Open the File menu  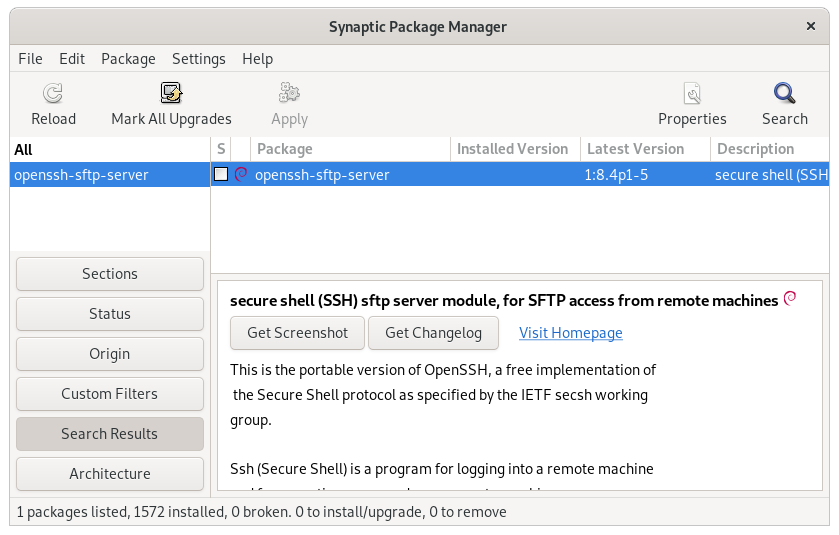(30, 59)
